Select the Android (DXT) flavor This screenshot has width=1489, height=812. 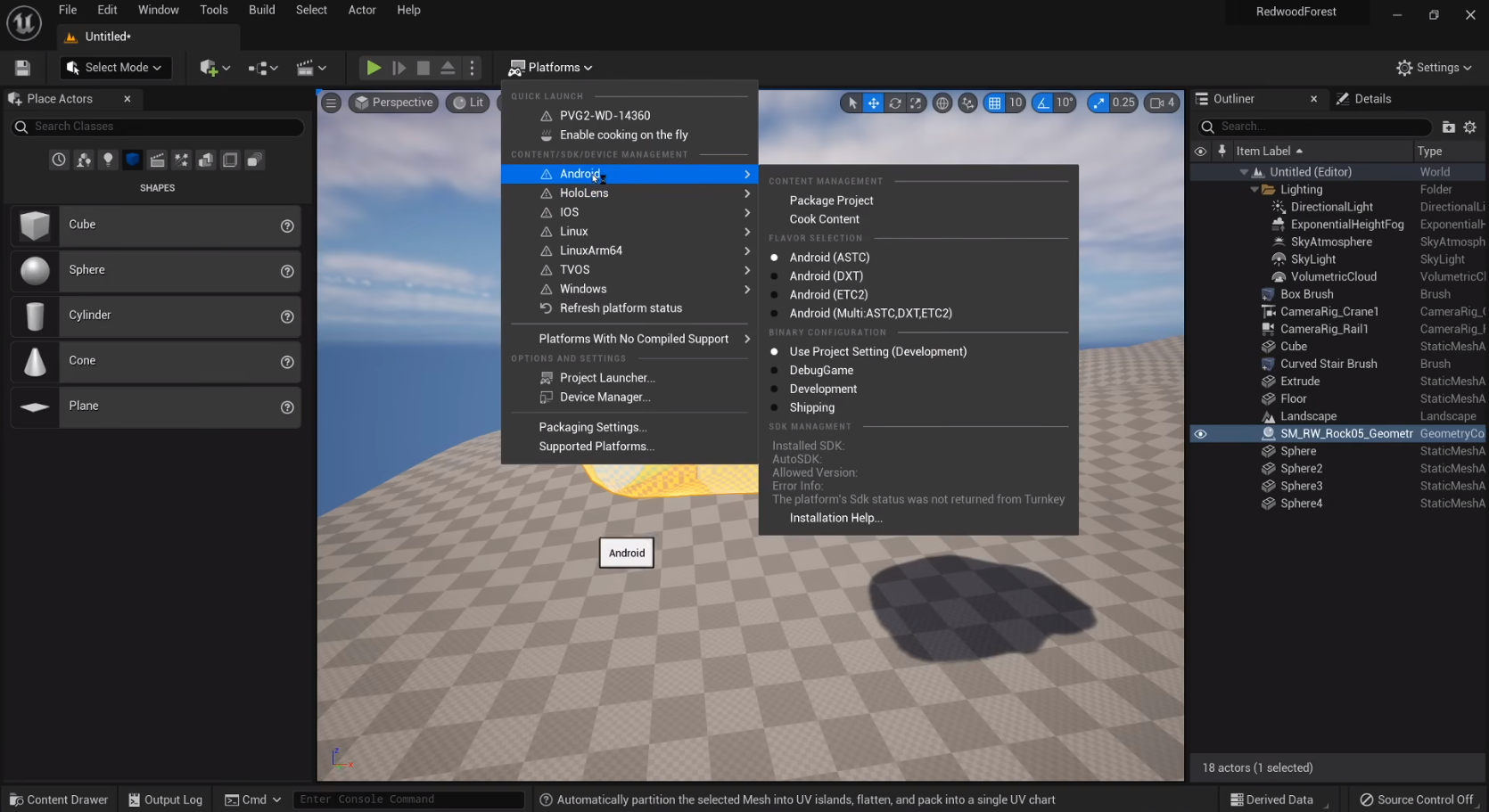[826, 276]
